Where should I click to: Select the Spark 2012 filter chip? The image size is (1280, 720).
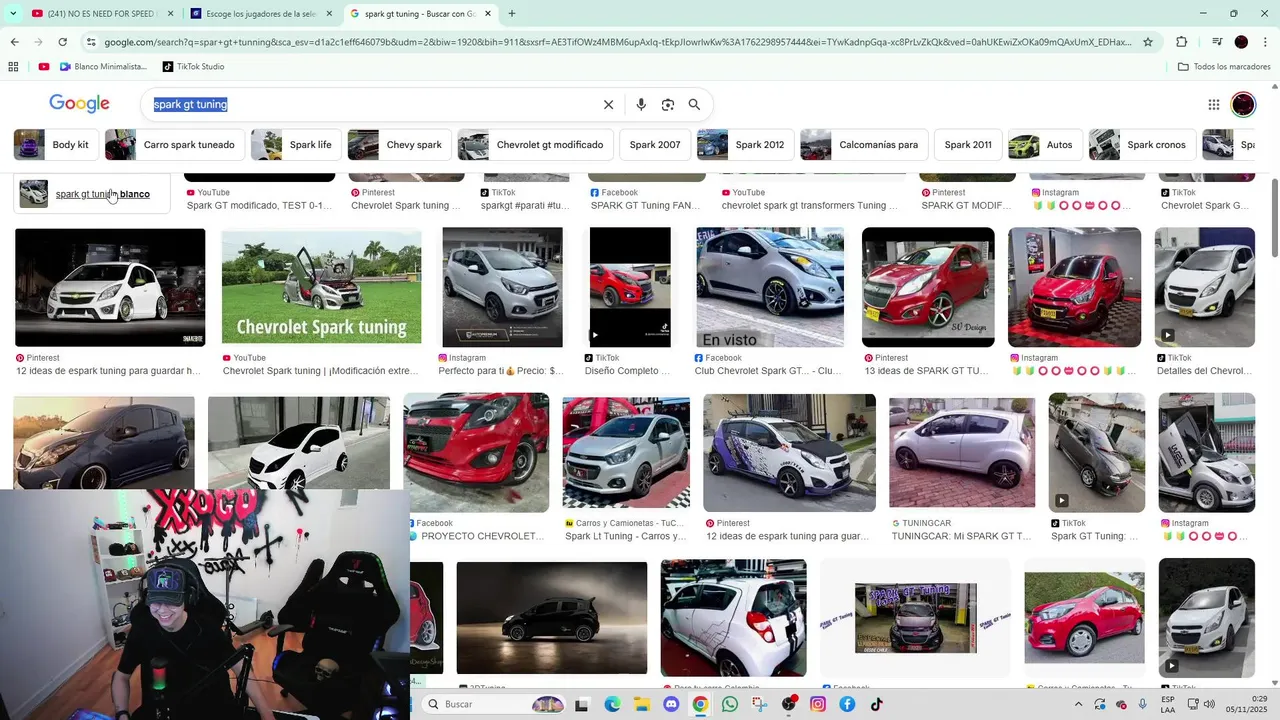pos(745,145)
